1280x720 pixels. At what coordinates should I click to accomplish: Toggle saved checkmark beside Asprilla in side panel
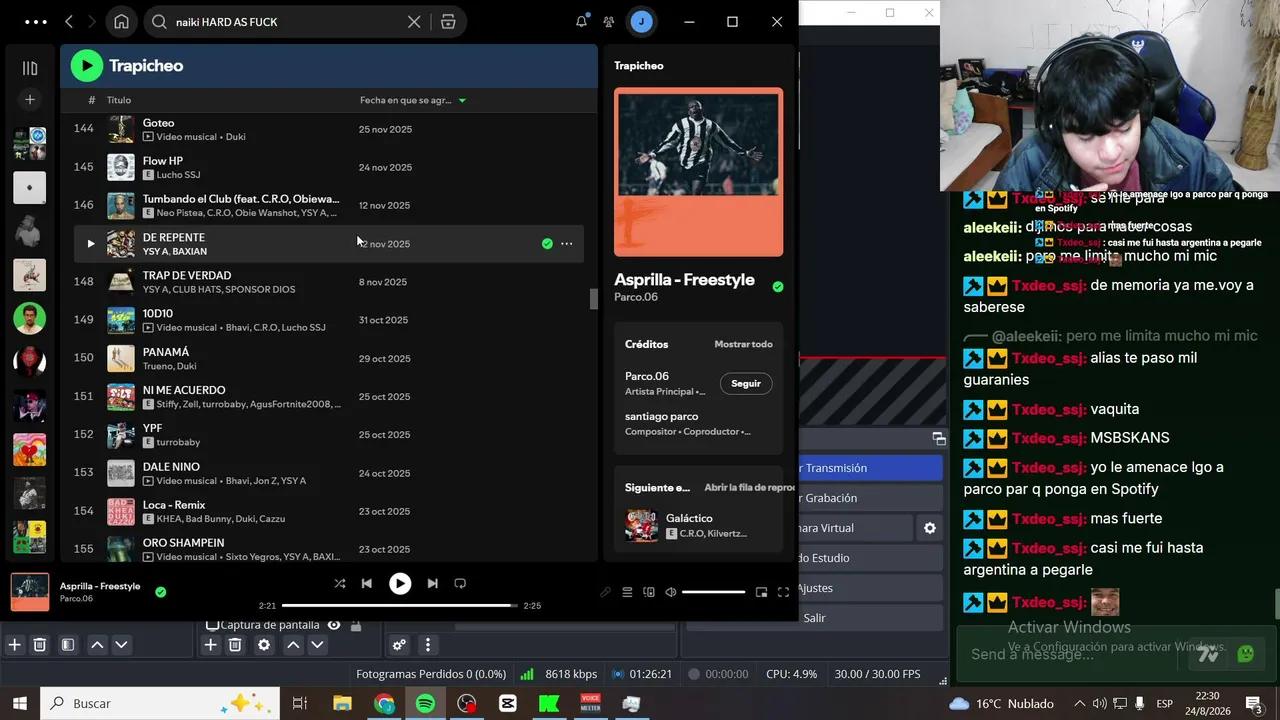(778, 287)
